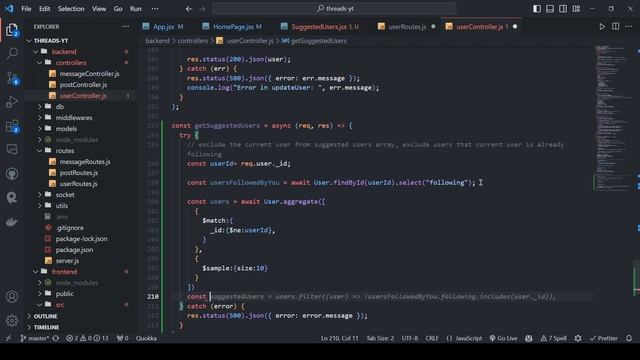
Task: Open the remote window indicator
Action: [8, 338]
